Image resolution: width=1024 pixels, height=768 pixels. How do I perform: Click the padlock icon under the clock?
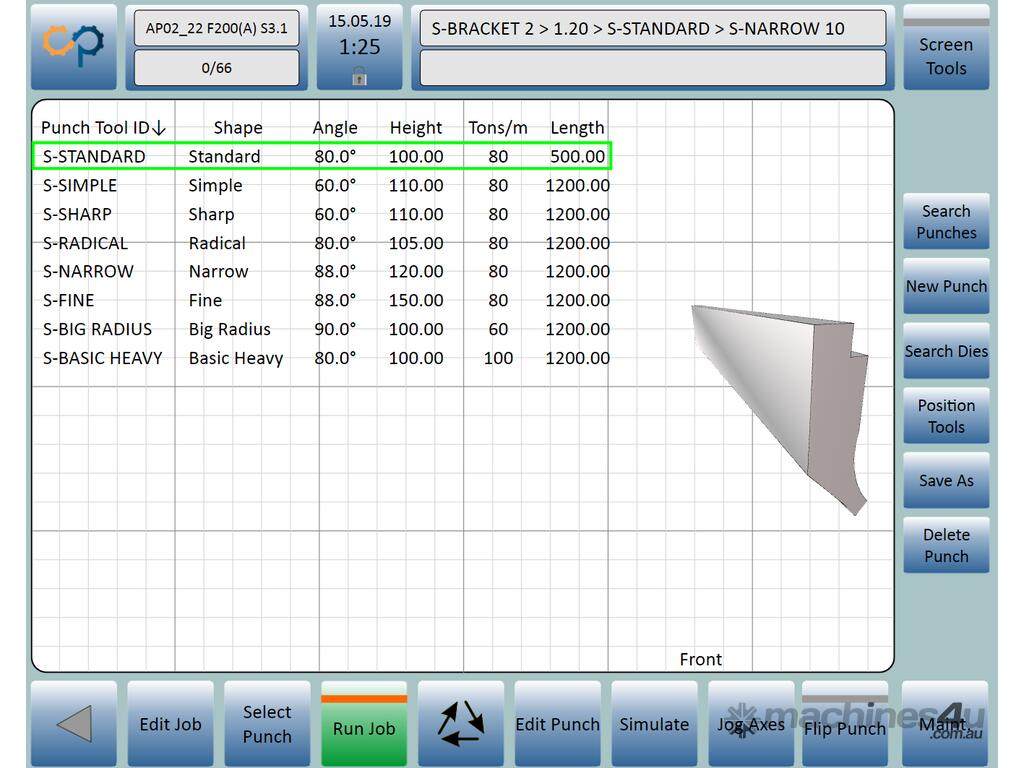pos(359,76)
